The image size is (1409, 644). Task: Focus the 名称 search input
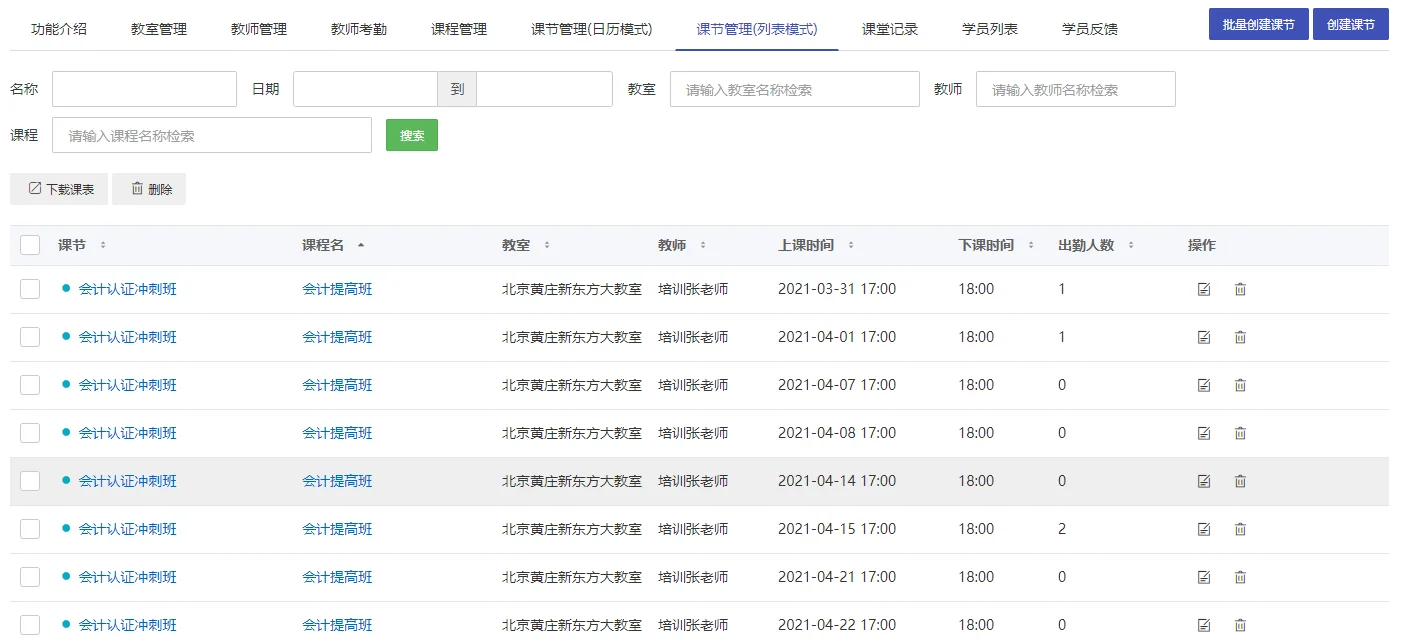(144, 89)
